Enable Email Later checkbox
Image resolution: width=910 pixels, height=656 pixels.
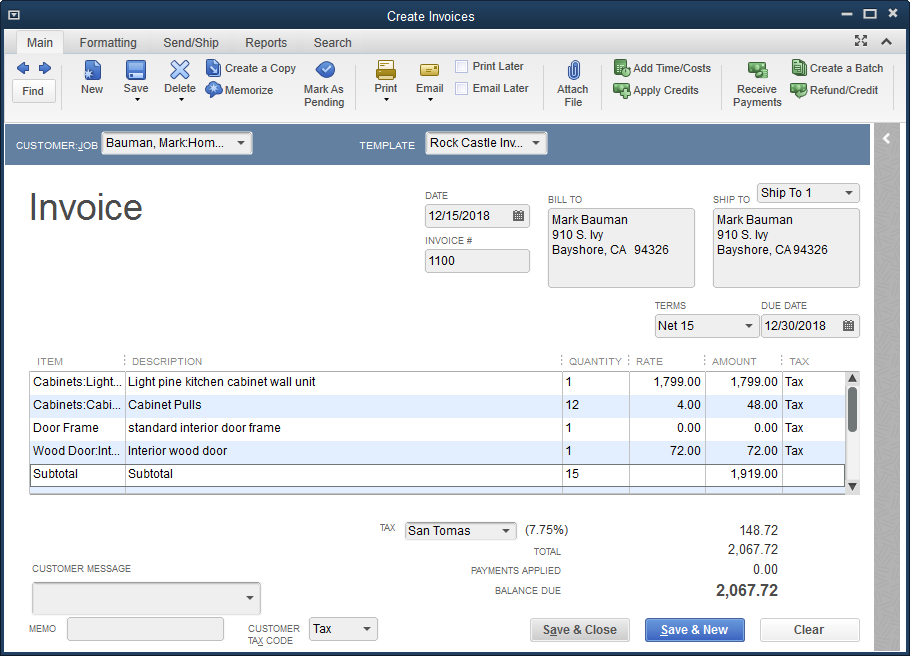tap(461, 88)
